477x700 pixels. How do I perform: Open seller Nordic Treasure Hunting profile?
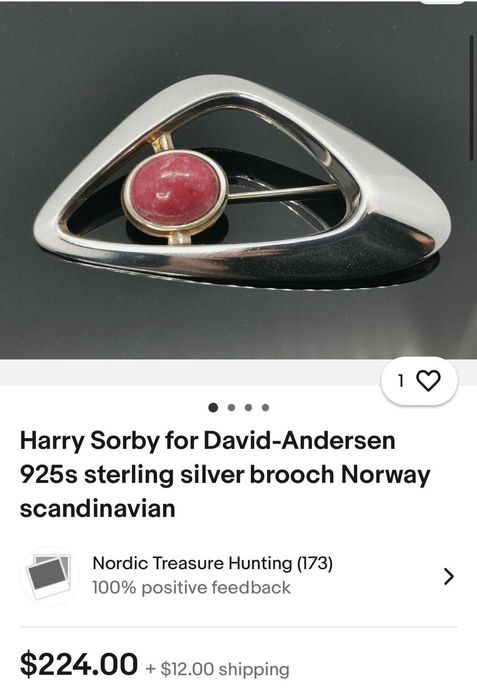194,563
